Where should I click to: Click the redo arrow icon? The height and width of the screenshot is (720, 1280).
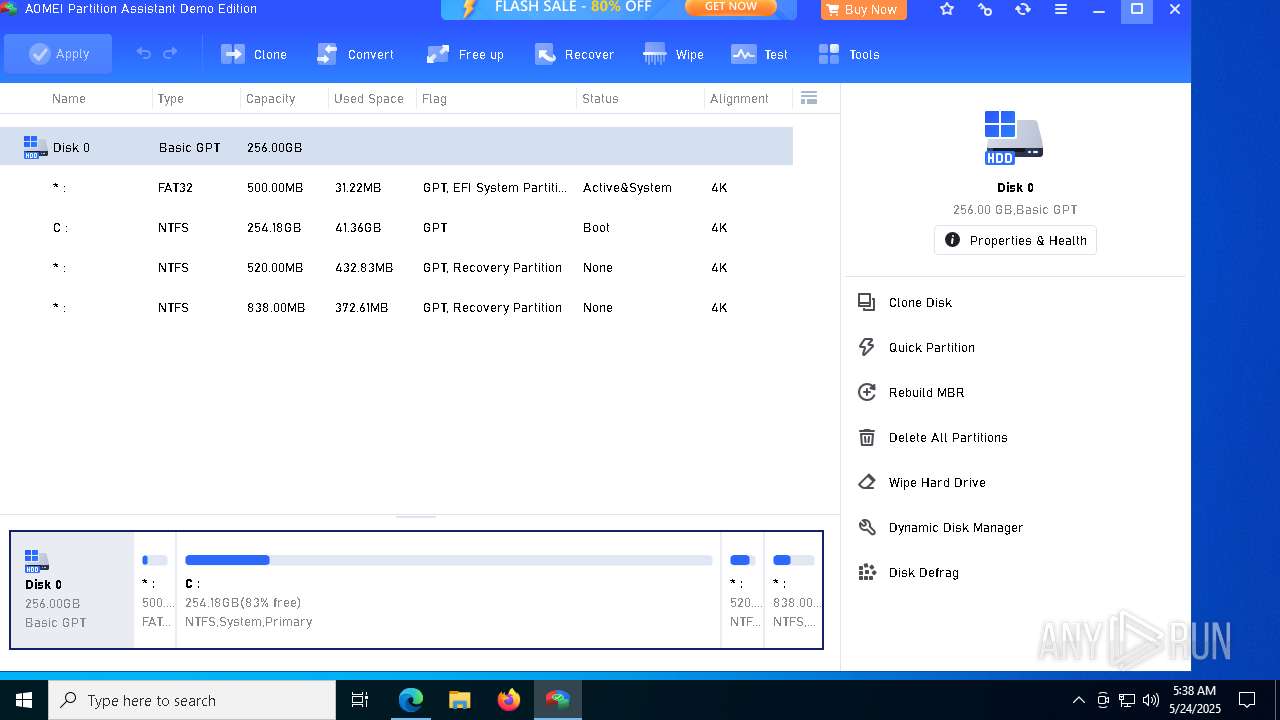170,54
